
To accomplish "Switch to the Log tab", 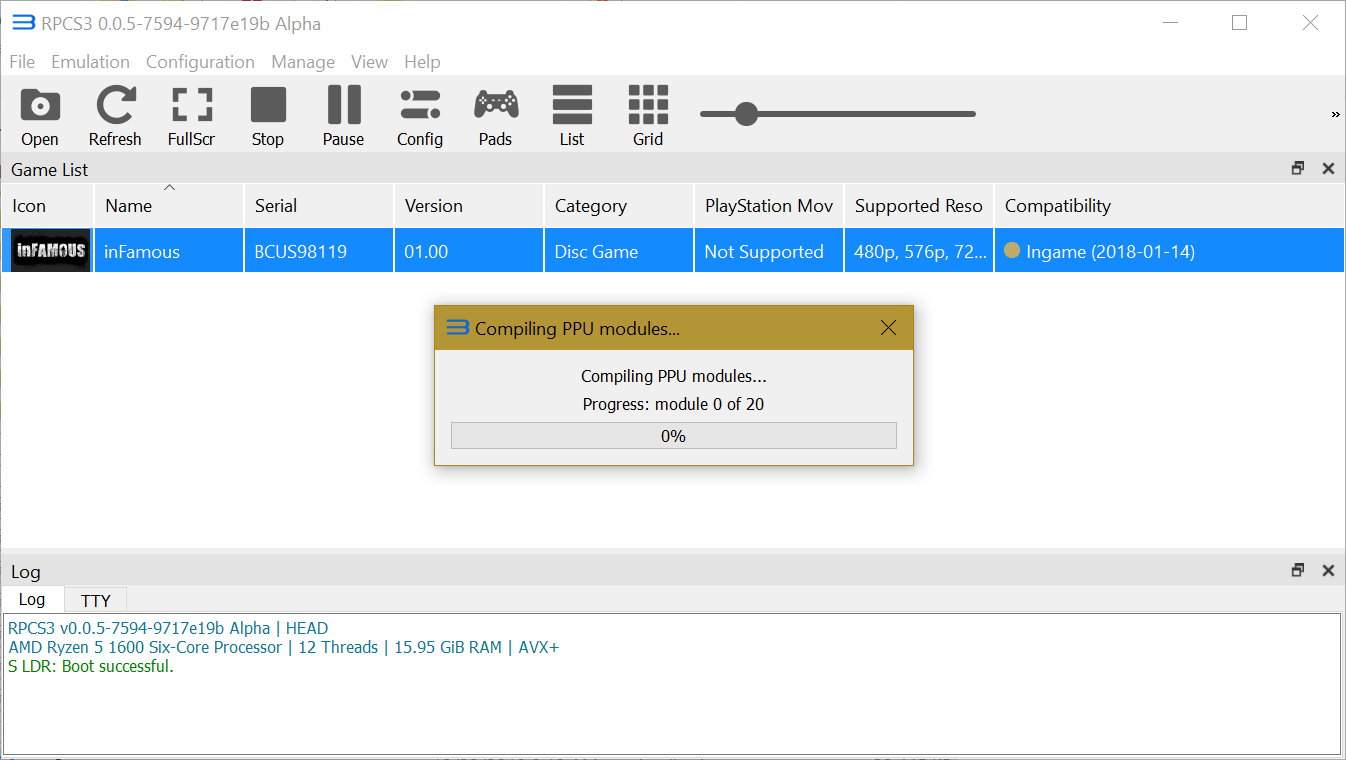I will pyautogui.click(x=32, y=599).
